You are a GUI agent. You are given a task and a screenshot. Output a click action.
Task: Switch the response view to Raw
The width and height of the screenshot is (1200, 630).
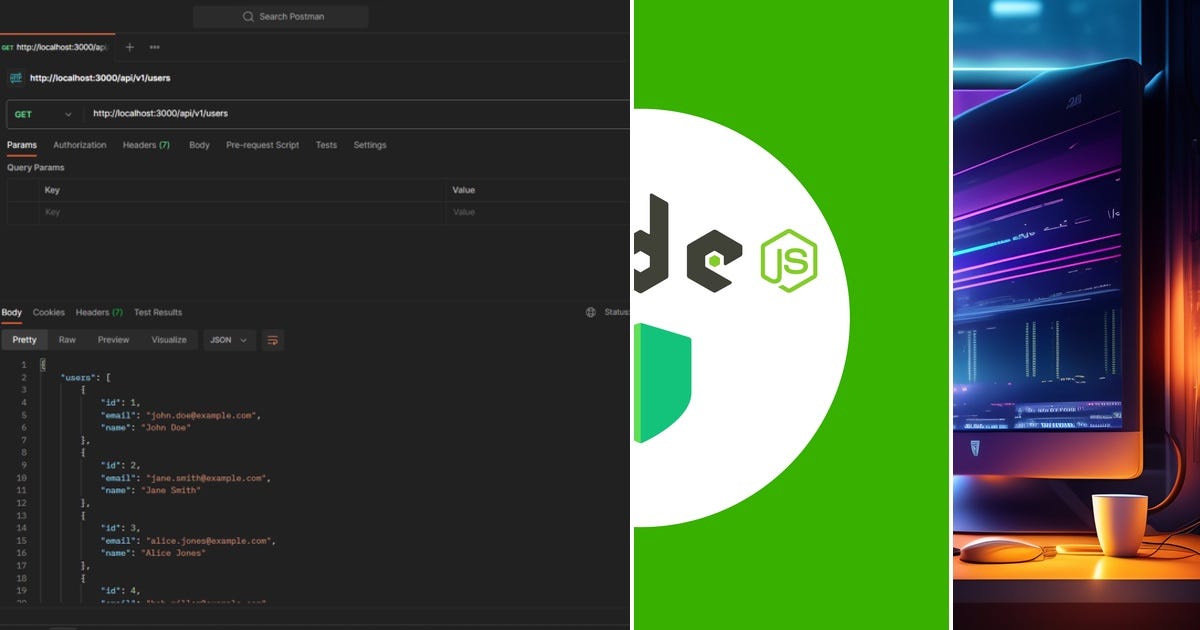click(x=67, y=340)
